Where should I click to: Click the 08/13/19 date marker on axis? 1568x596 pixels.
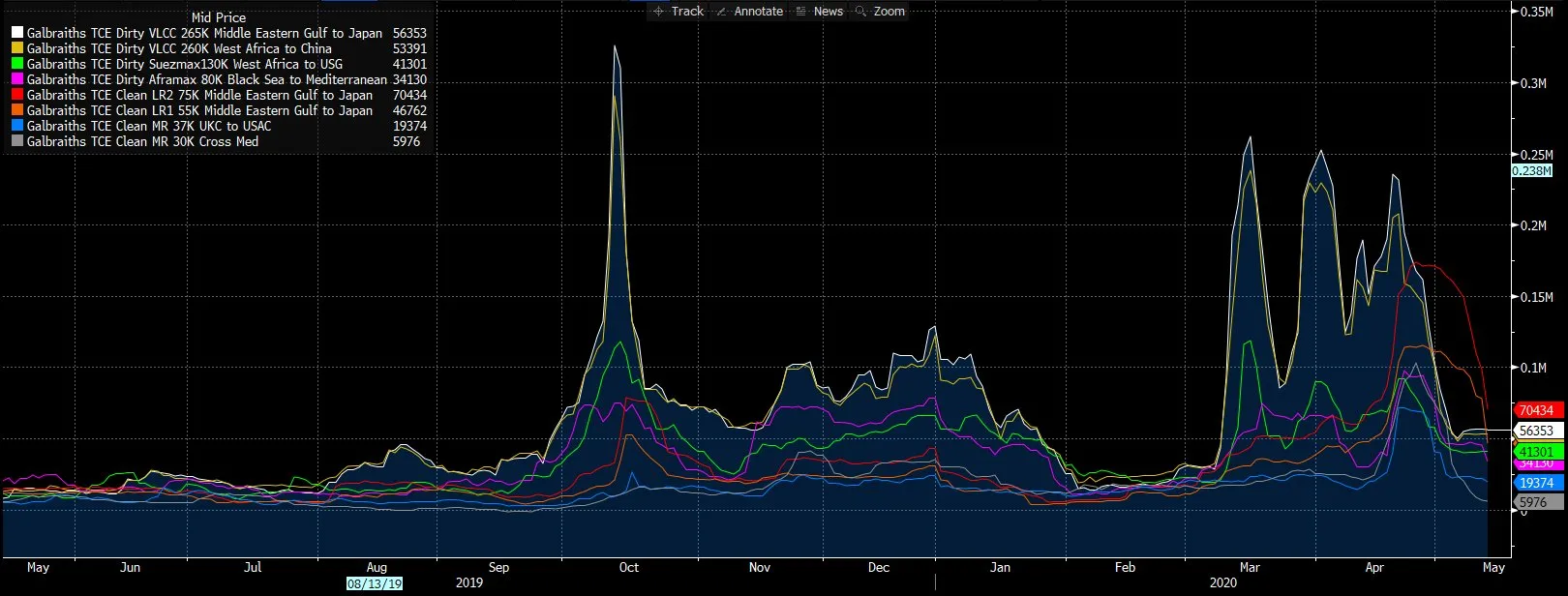pyautogui.click(x=375, y=583)
